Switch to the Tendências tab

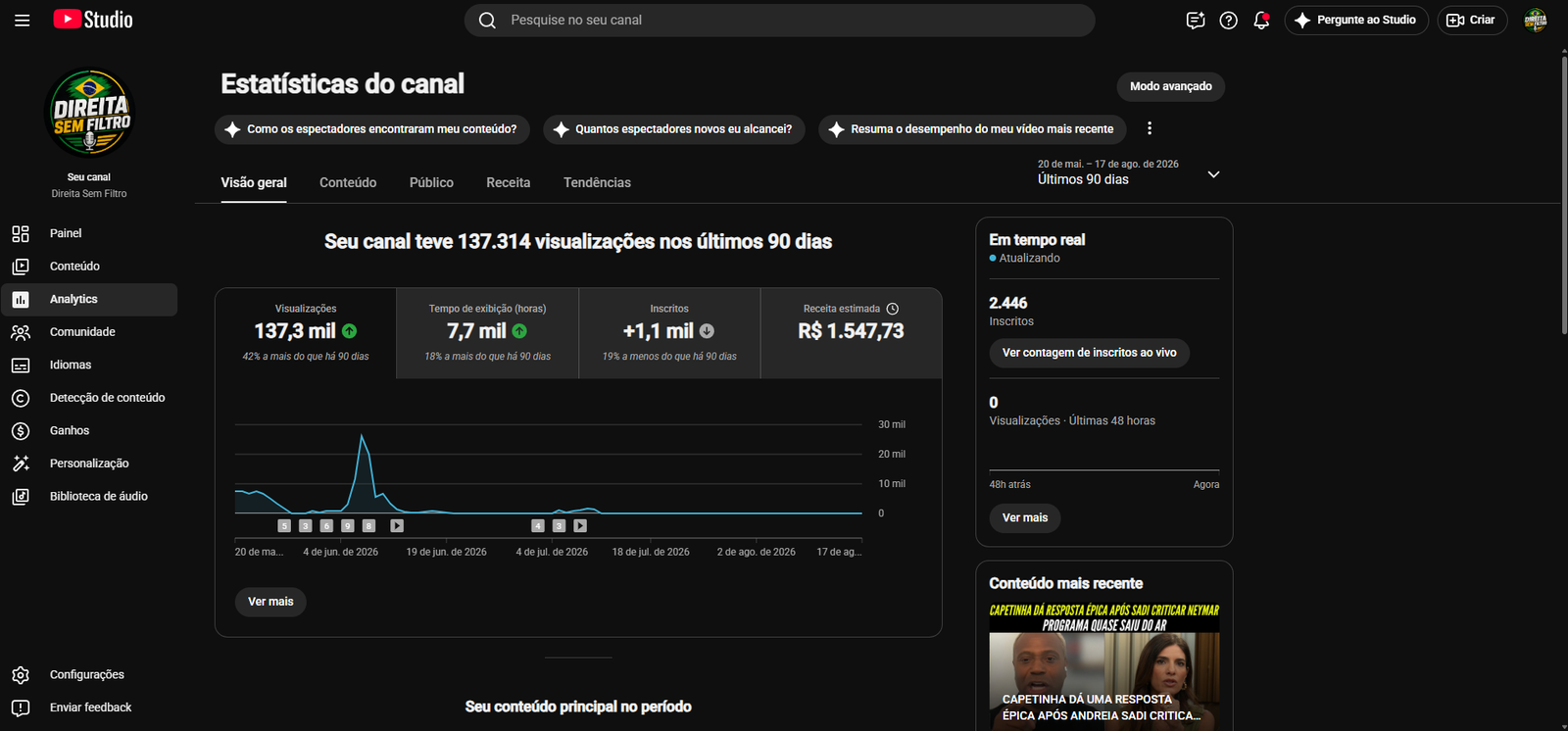click(597, 182)
